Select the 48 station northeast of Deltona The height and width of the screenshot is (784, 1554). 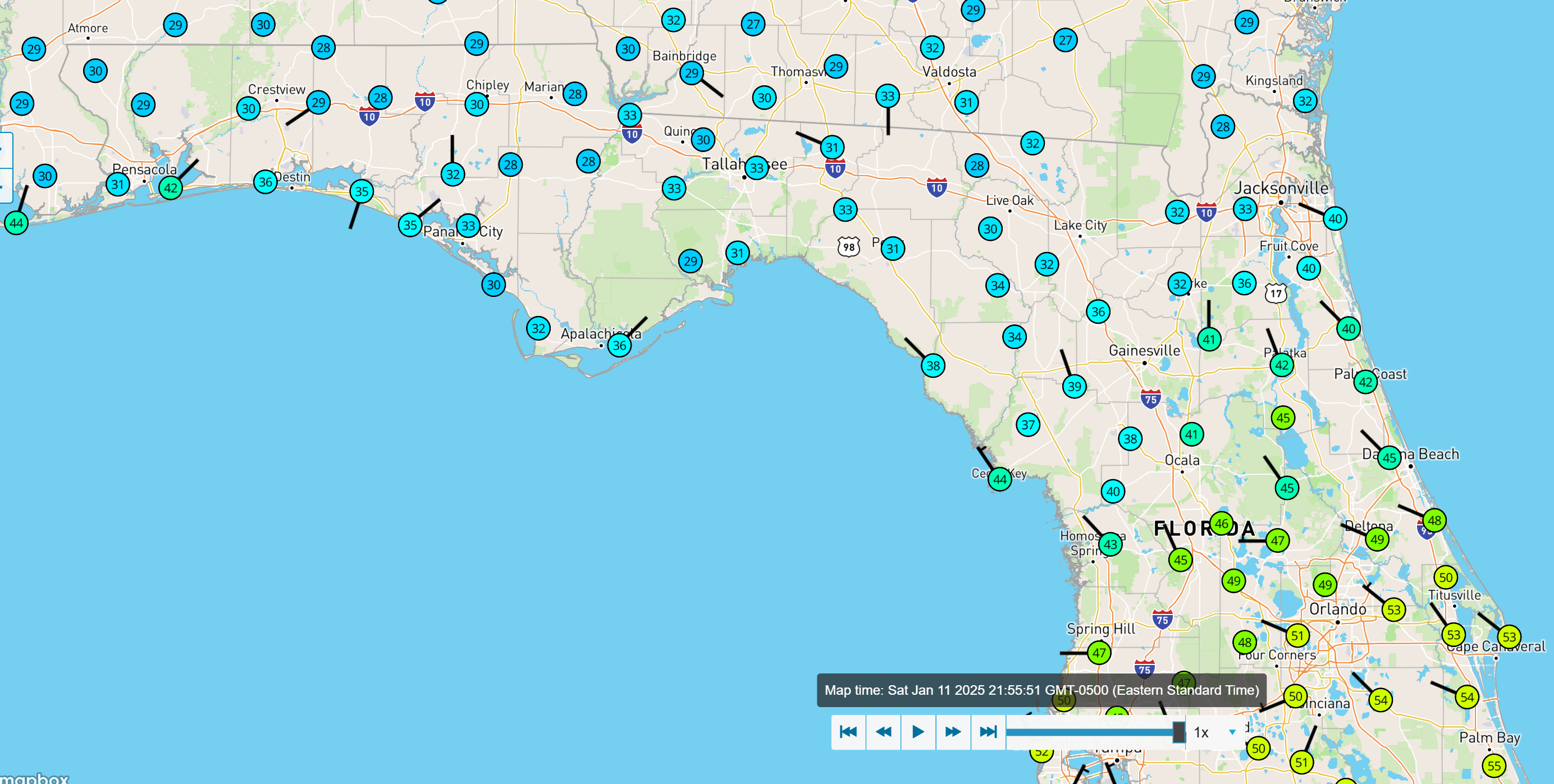pos(1434,520)
